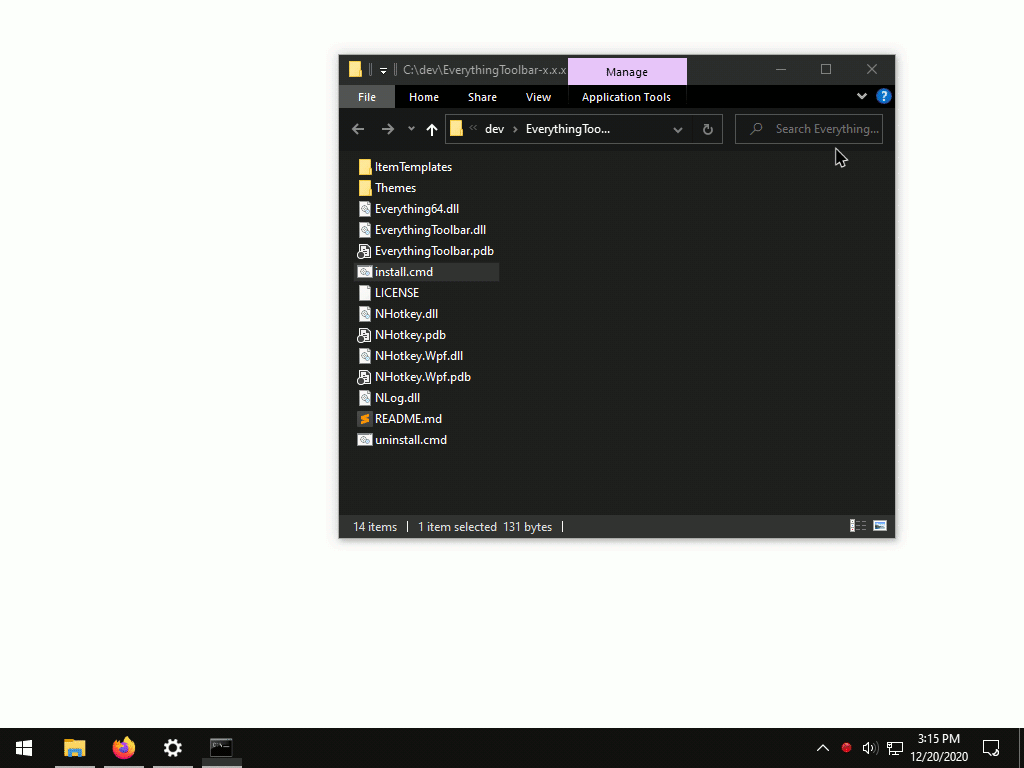Screen dimensions: 1024x768
Task: Open the taskbar clock showing 3:15 PM
Action: pyautogui.click(x=938, y=748)
